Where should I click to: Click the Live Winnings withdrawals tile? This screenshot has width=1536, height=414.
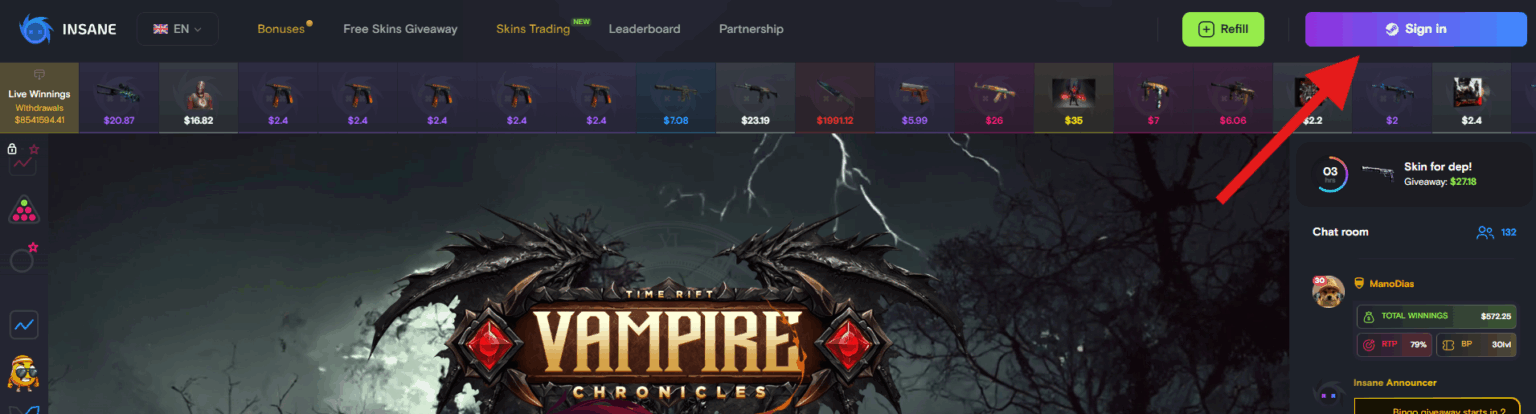[x=39, y=98]
